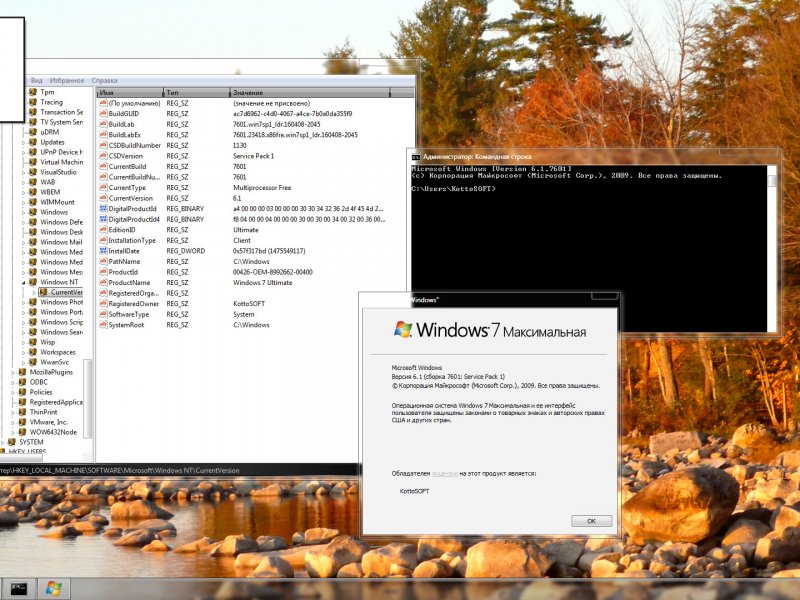Click the uDRM folder icon
This screenshot has width=800, height=600.
click(33, 132)
